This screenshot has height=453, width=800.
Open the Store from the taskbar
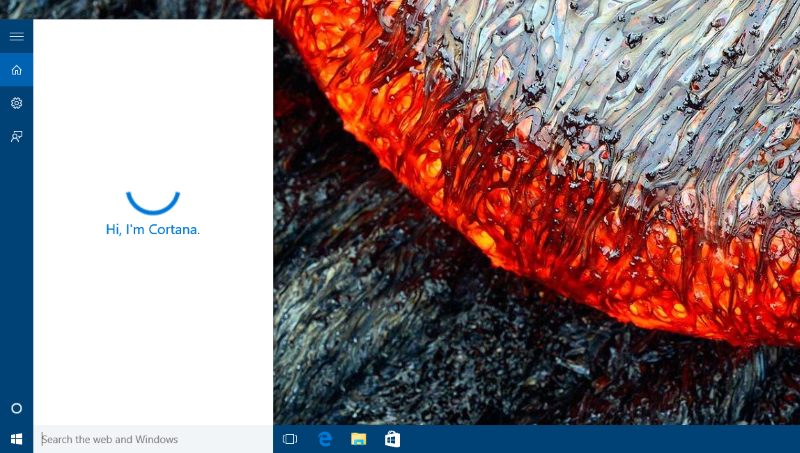click(392, 439)
